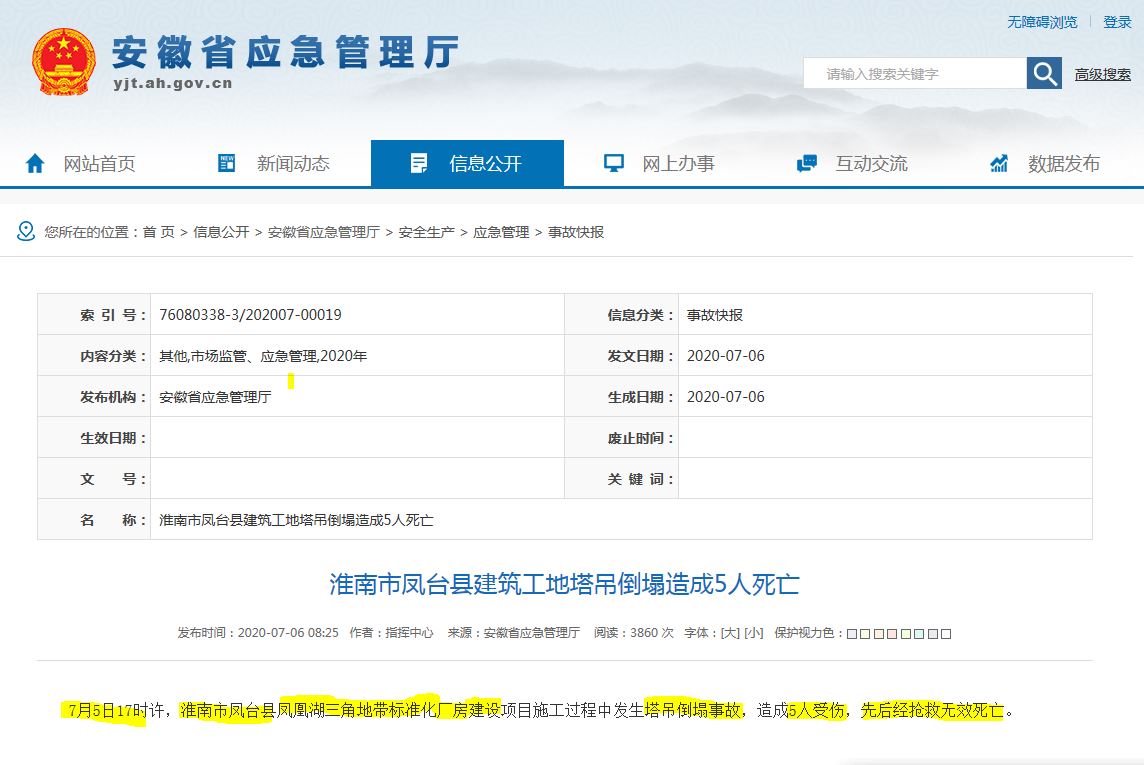Click the news icon beside 新闻动态
Screen dimensions: 1144x765
(227, 163)
